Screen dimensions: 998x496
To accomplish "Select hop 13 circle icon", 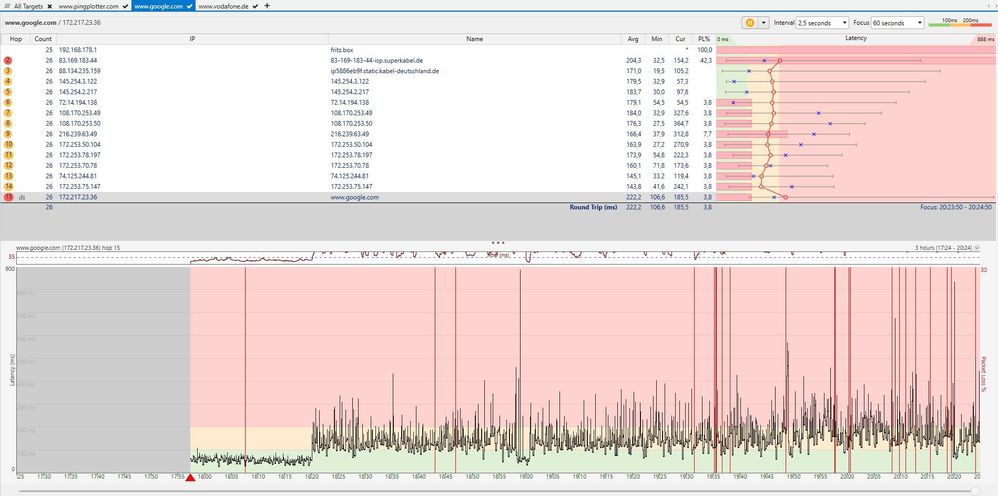I will [8, 176].
